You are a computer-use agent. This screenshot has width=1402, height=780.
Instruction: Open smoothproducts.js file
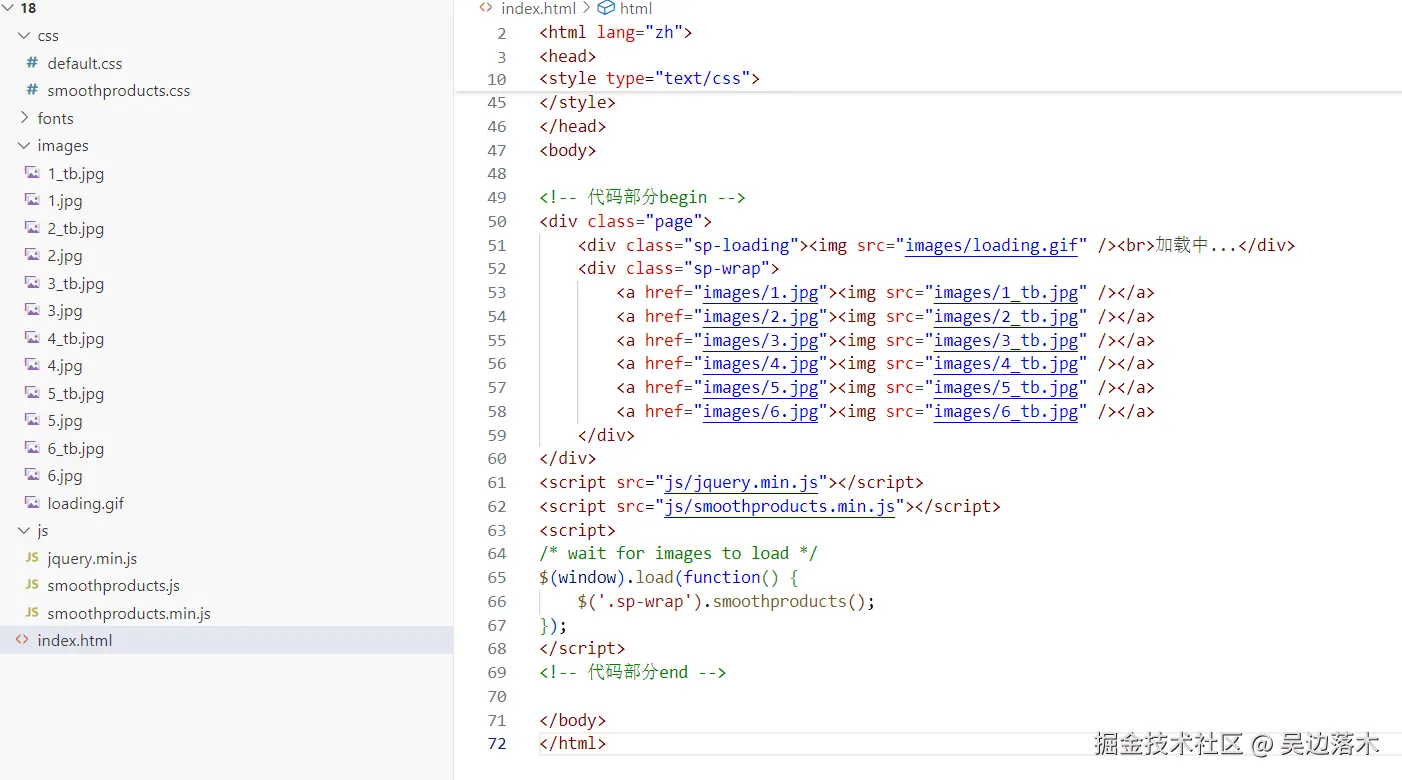tap(113, 585)
